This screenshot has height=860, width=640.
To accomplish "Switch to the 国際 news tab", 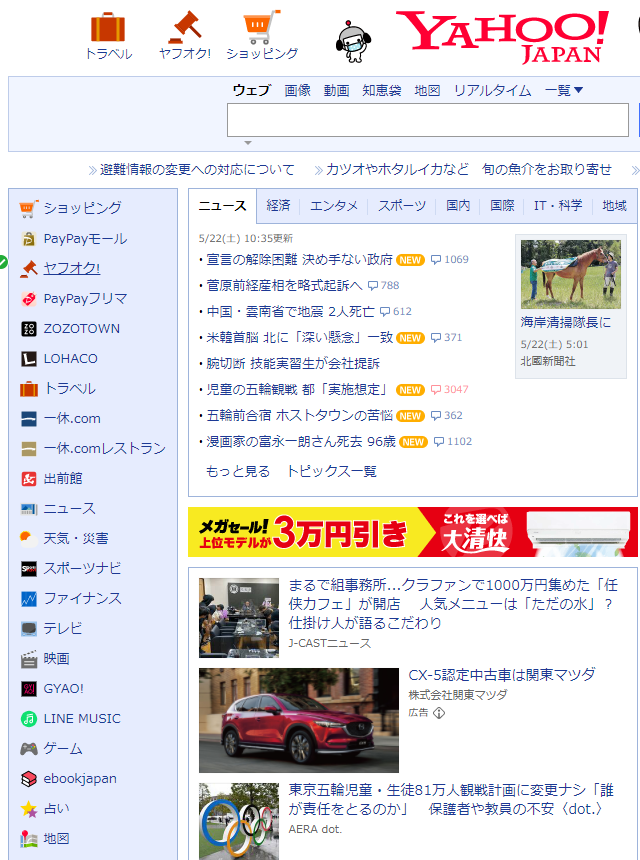I will (x=502, y=206).
